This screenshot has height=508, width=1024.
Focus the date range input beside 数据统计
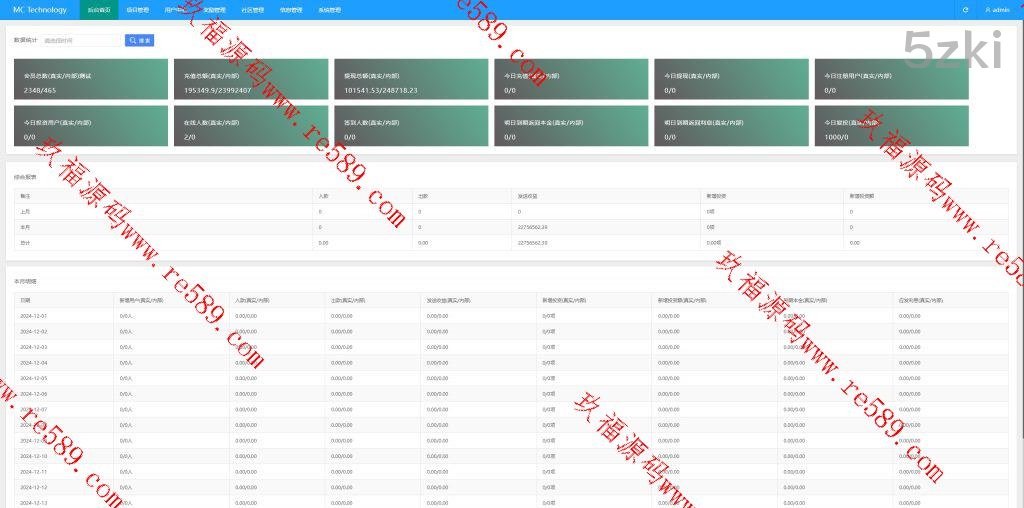(x=80, y=41)
